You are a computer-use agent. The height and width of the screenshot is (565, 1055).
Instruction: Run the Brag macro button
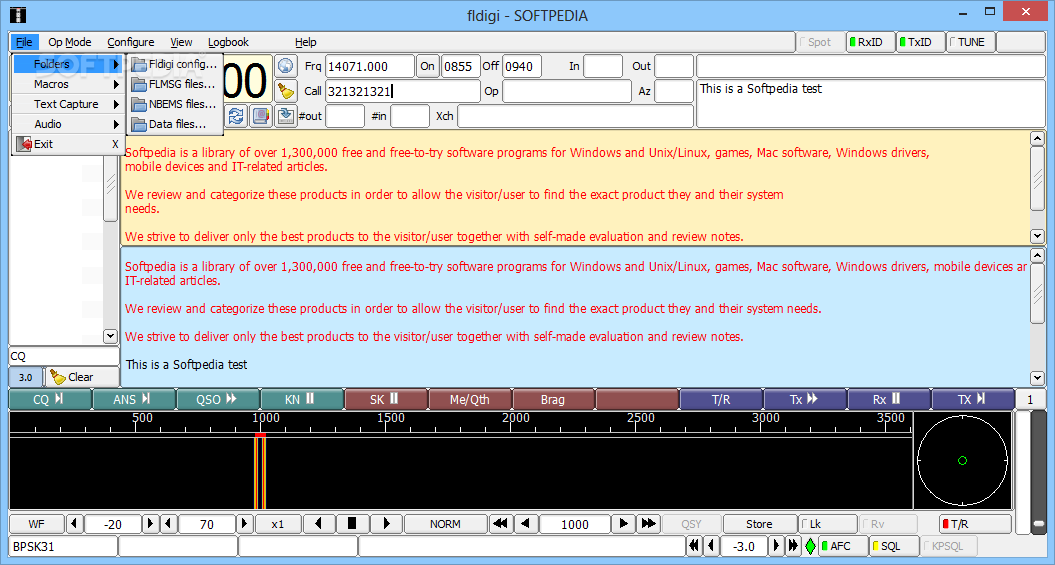click(553, 400)
